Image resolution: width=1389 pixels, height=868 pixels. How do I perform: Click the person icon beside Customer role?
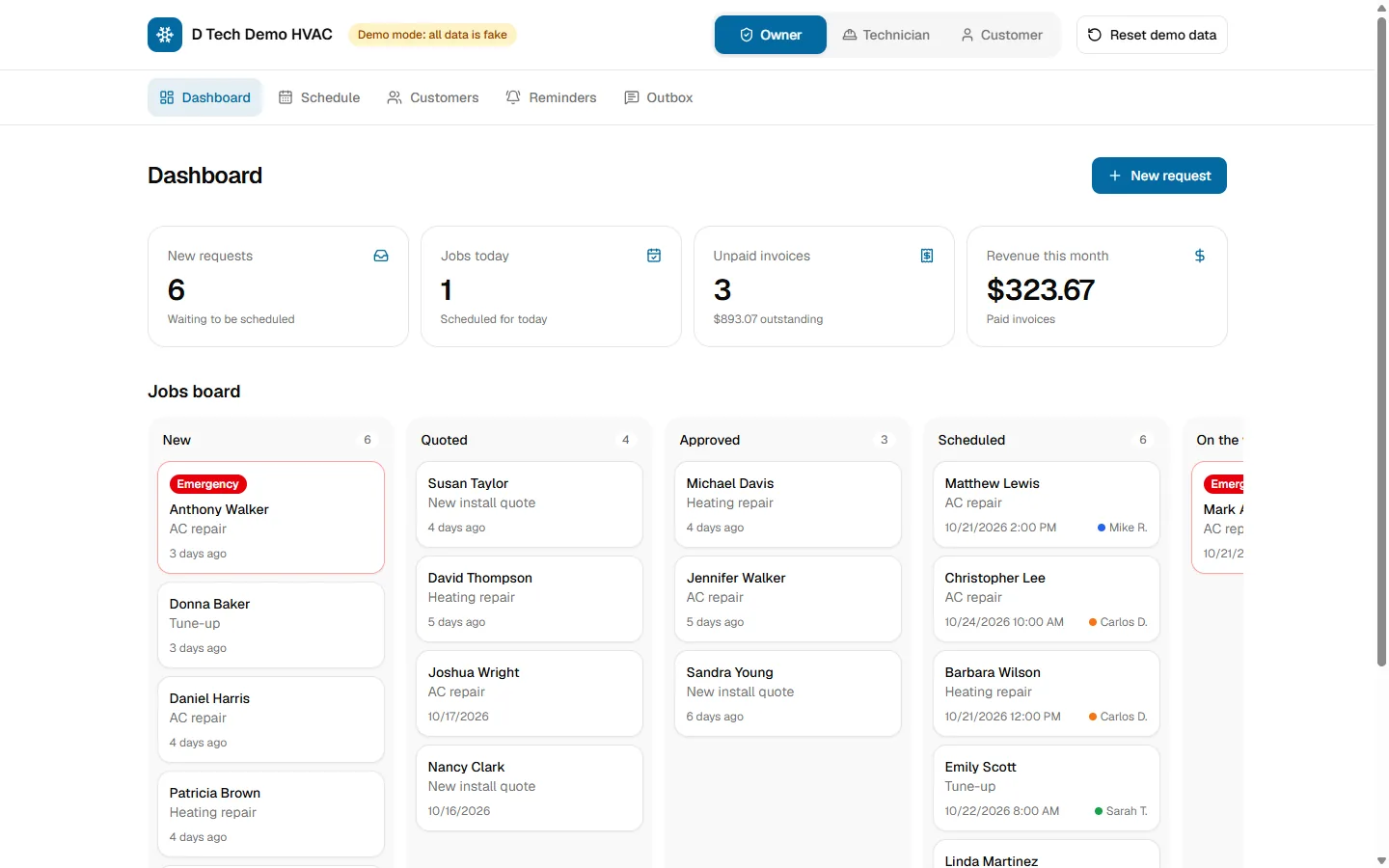[x=967, y=35]
